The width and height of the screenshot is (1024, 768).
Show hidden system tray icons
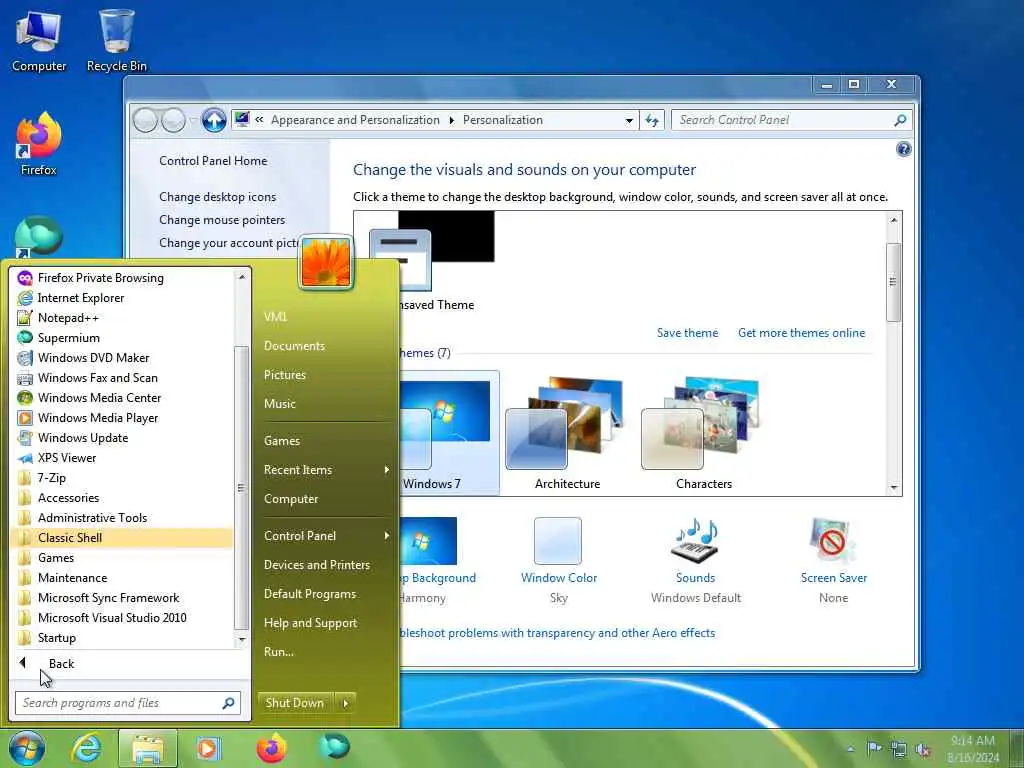pyautogui.click(x=850, y=750)
